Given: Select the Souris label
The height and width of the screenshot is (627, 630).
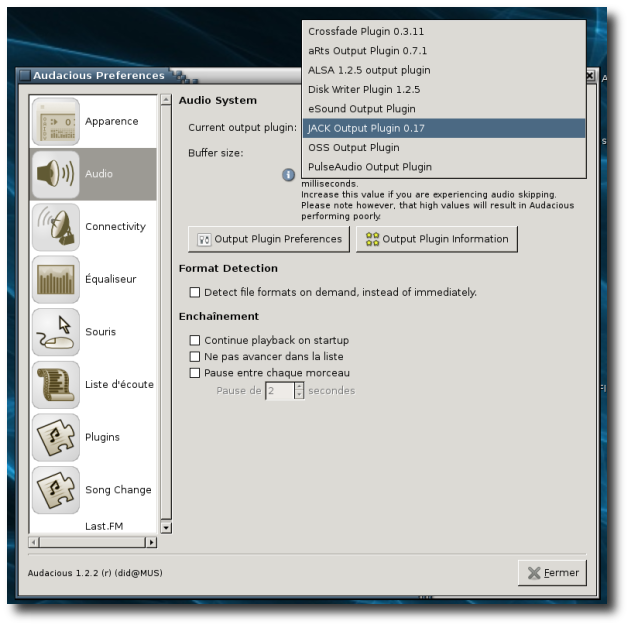Looking at the screenshot, I should 100,332.
